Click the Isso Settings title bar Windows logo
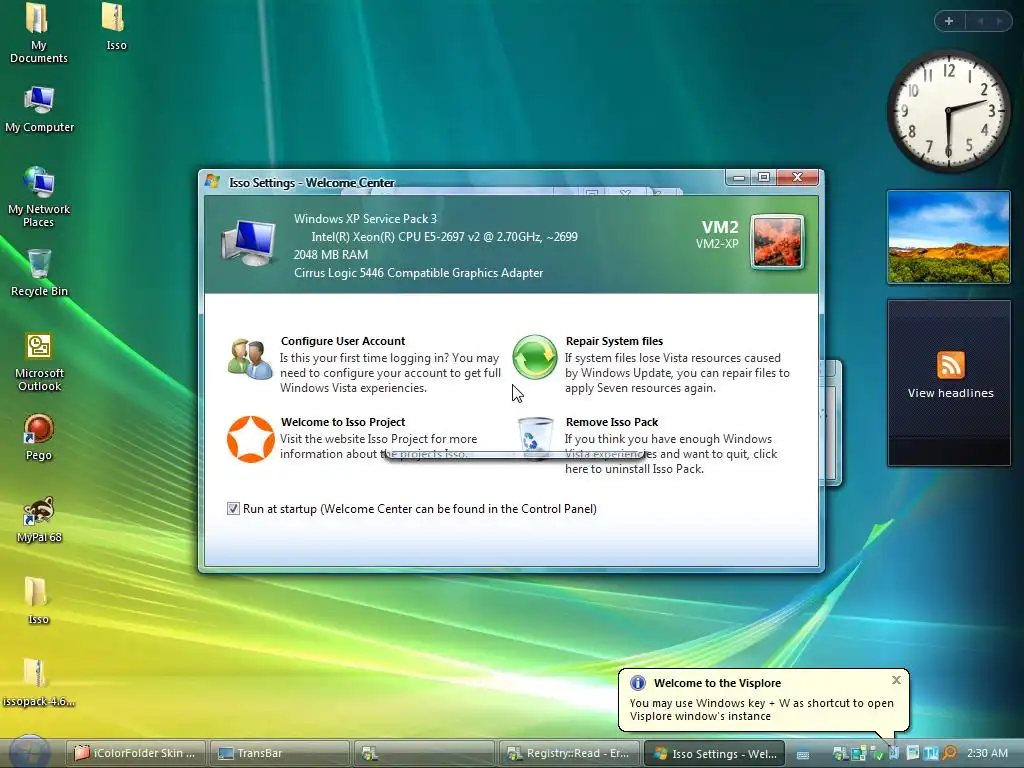The width and height of the screenshot is (1024, 768). click(x=212, y=182)
